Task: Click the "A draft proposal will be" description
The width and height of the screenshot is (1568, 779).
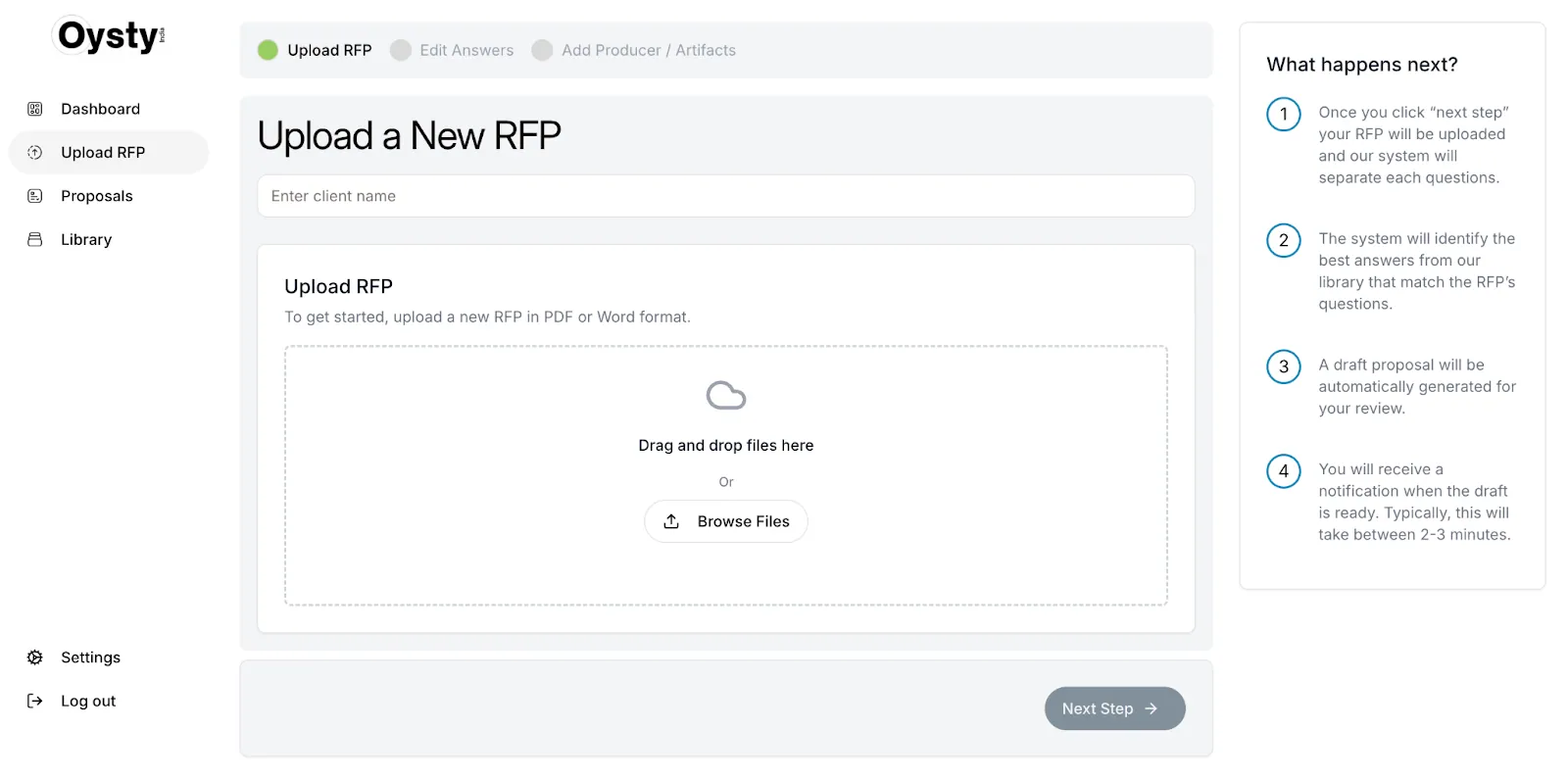Action: pos(1417,386)
